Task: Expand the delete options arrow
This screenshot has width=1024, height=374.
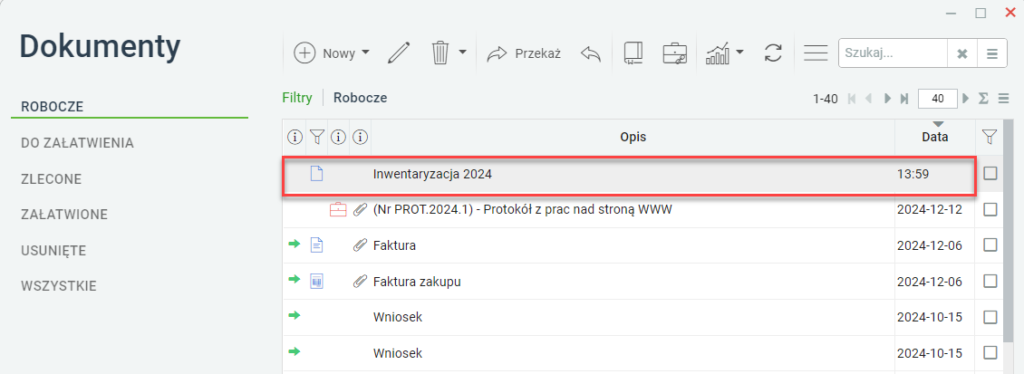Action: tap(462, 52)
